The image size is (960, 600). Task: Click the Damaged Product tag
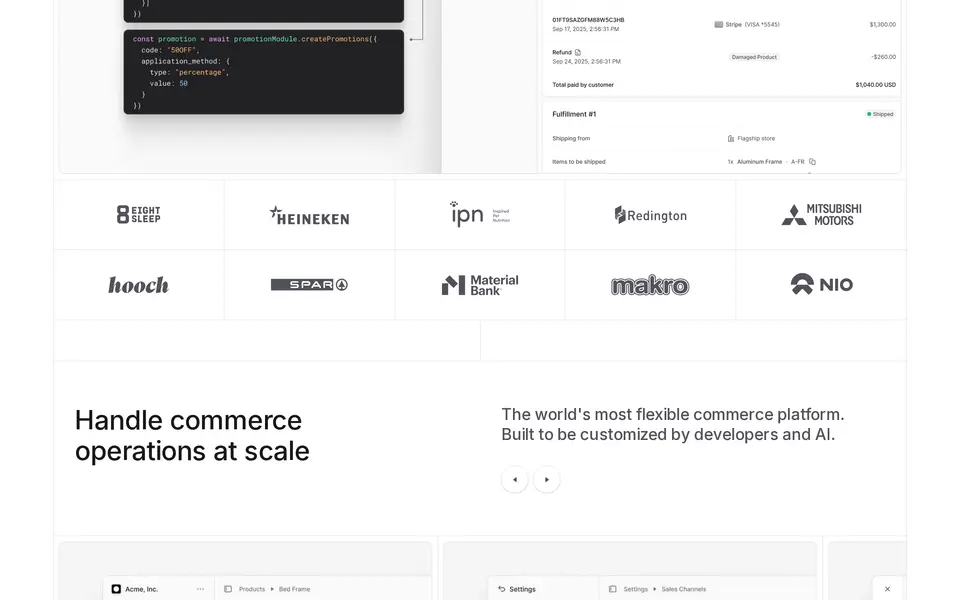click(x=754, y=57)
